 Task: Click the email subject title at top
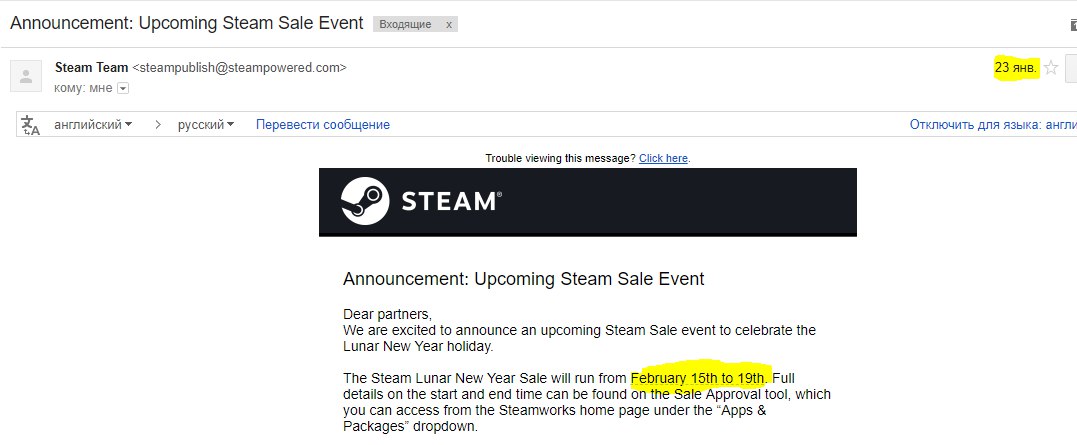185,23
